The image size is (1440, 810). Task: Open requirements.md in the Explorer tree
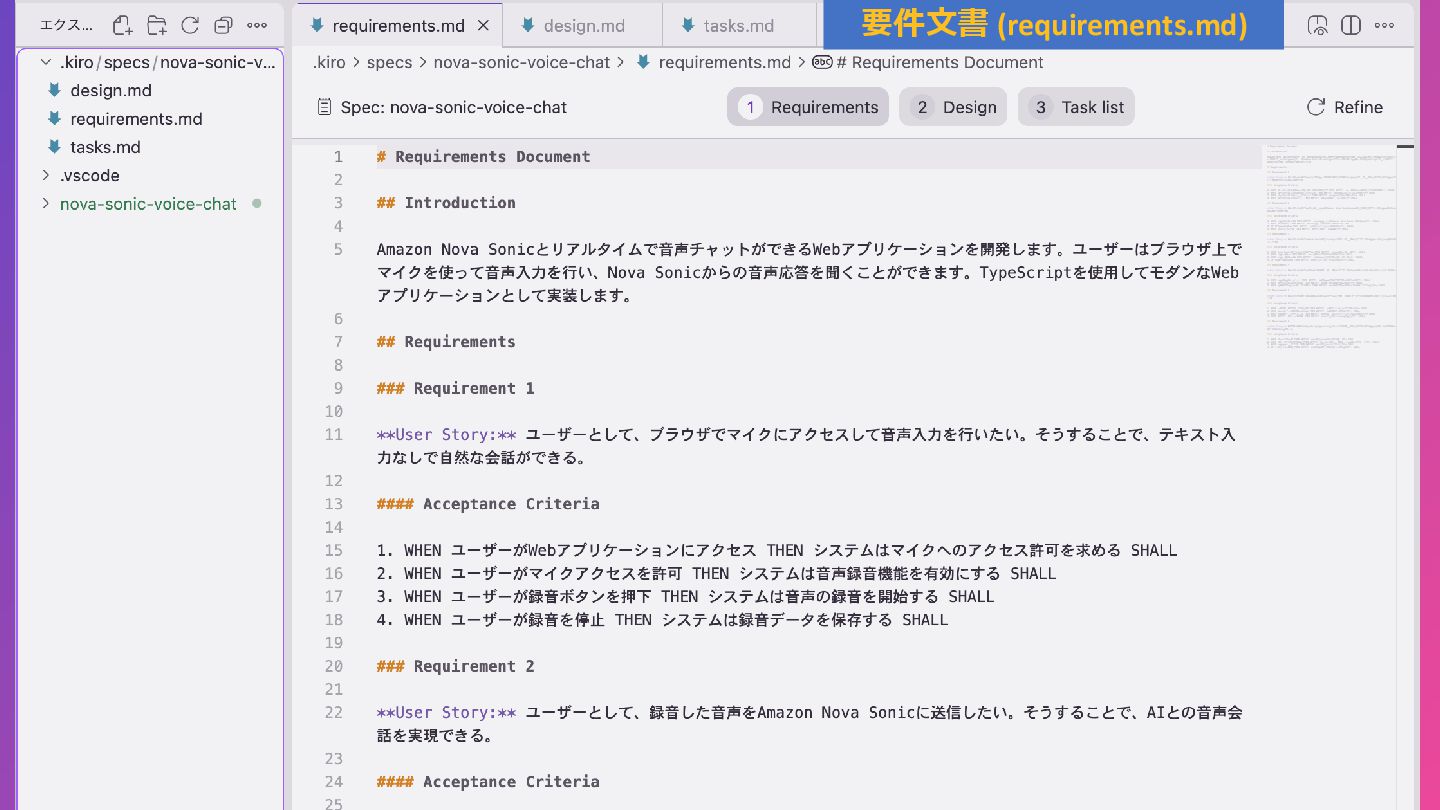click(x=136, y=119)
